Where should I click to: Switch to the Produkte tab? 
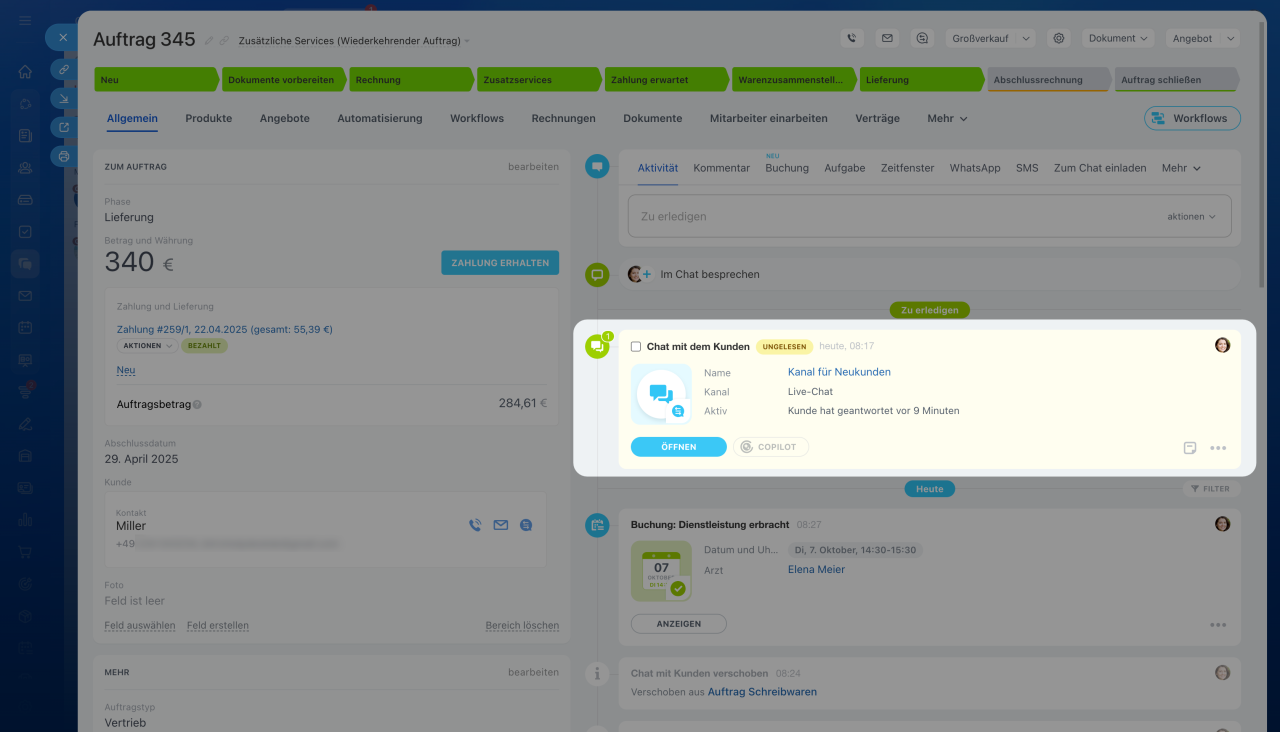tap(208, 118)
